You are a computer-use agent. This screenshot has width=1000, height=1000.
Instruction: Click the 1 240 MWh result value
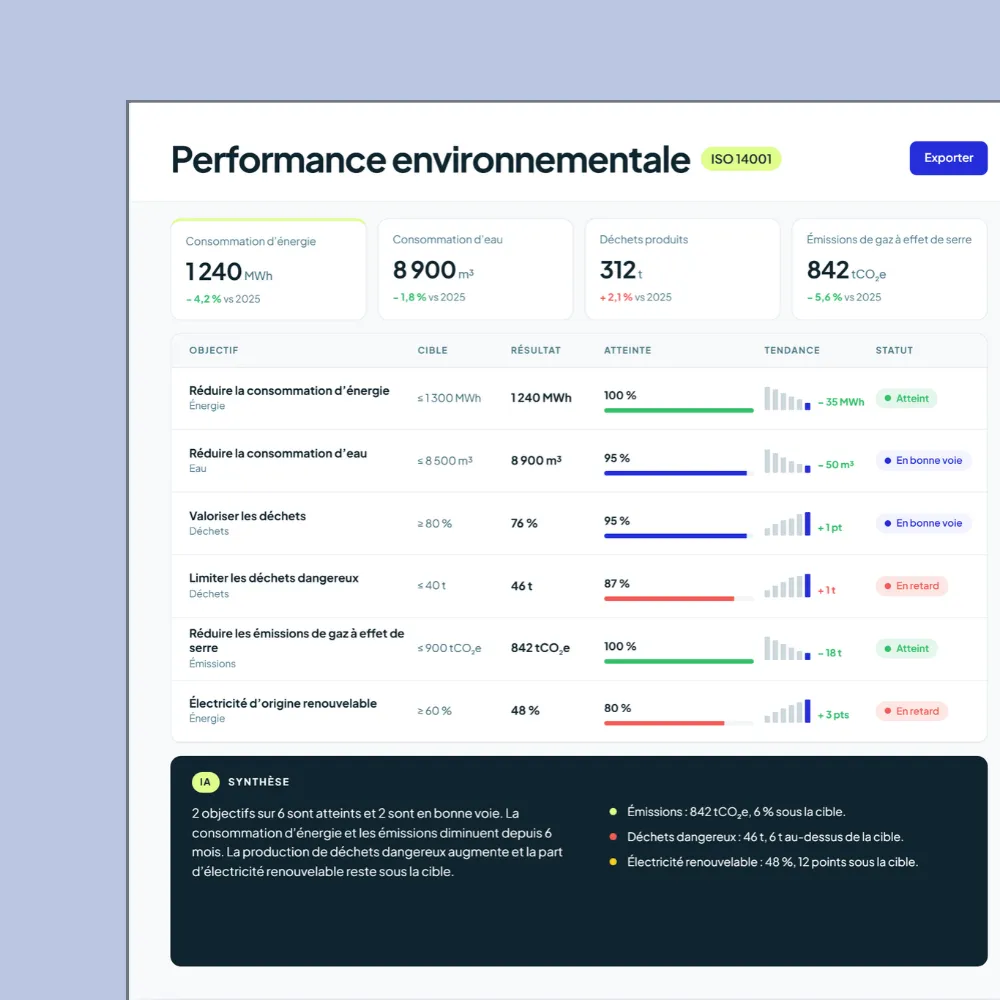(x=541, y=398)
